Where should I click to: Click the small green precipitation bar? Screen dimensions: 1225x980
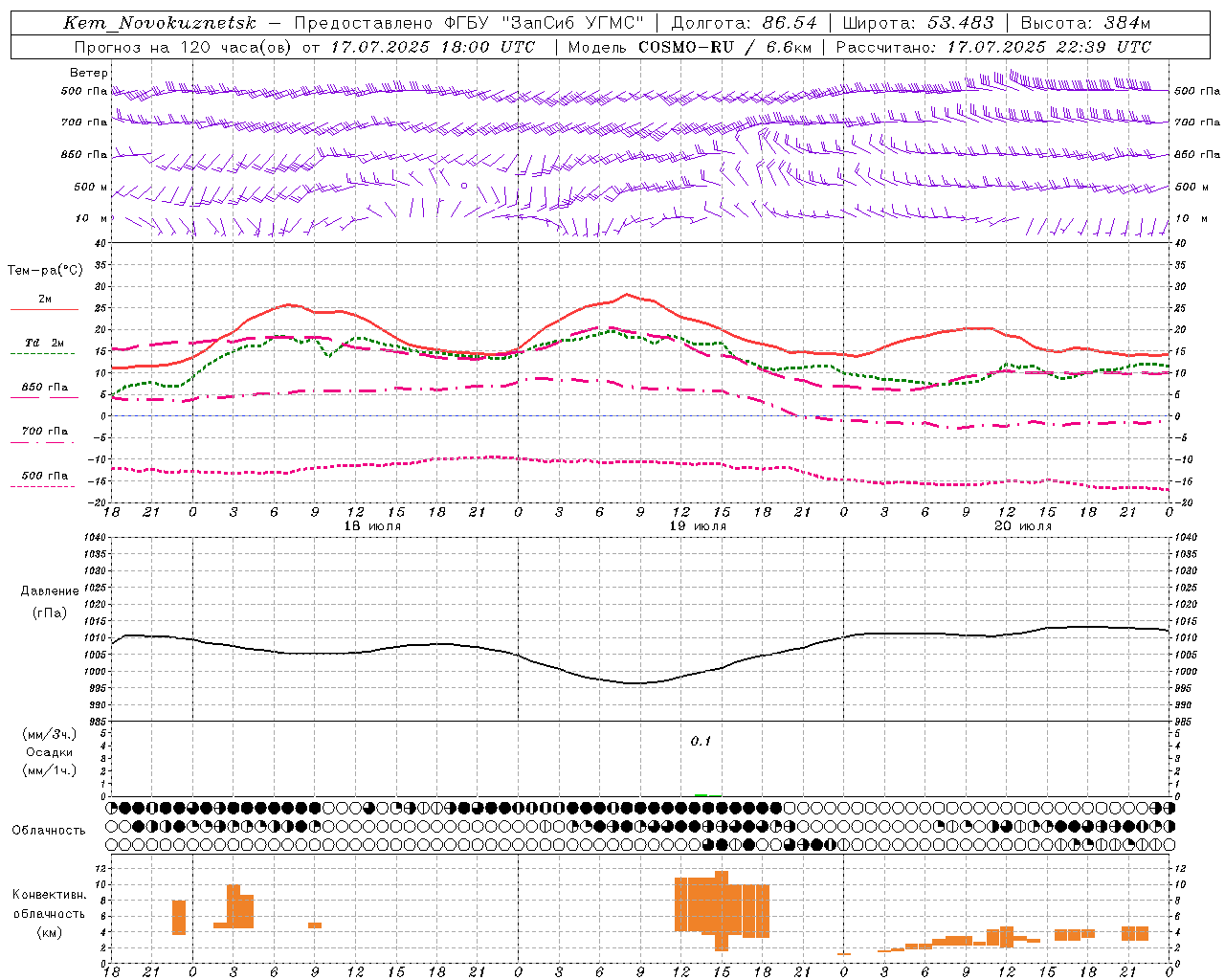coord(701,795)
